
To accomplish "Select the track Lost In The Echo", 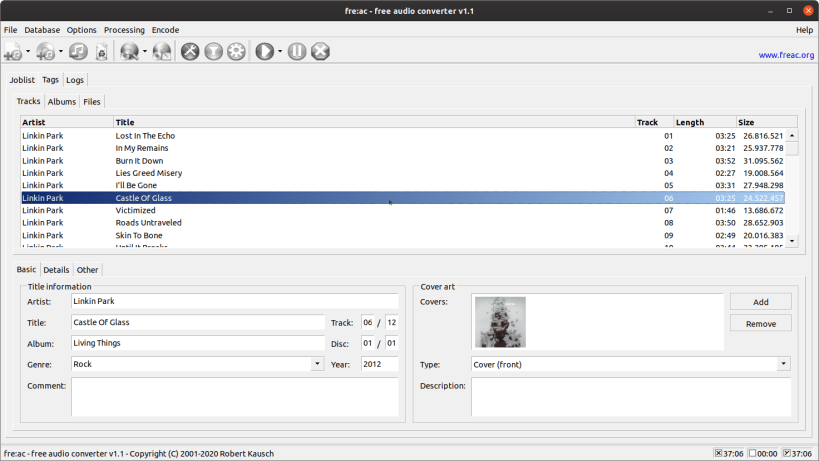I will coord(403,136).
